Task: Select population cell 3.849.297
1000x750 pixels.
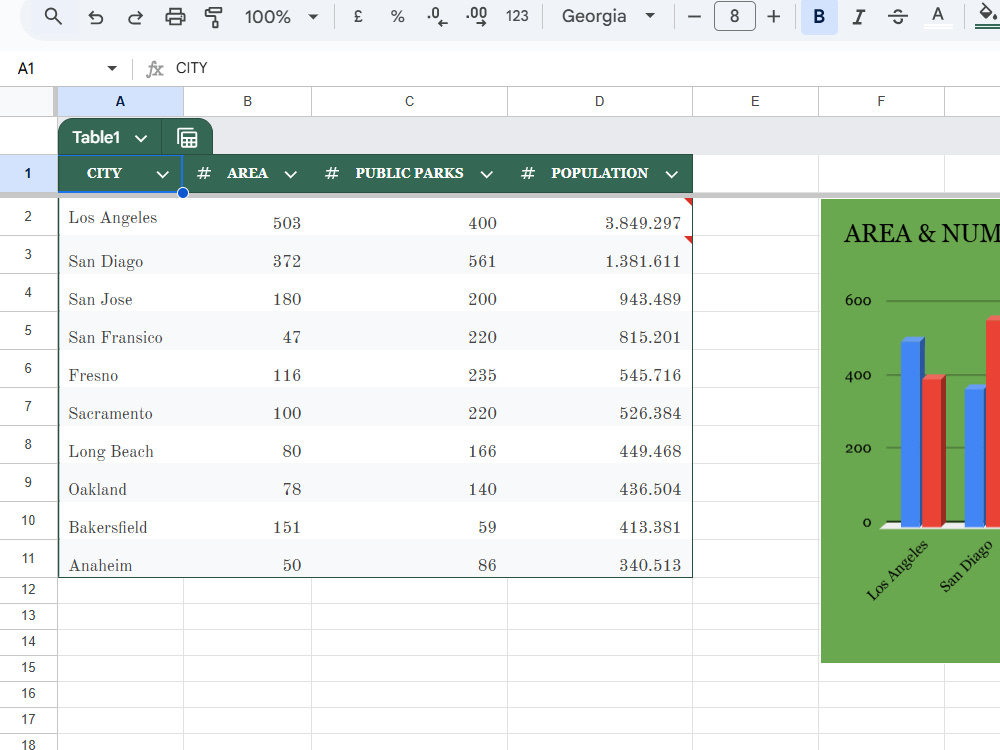Action: (600, 217)
